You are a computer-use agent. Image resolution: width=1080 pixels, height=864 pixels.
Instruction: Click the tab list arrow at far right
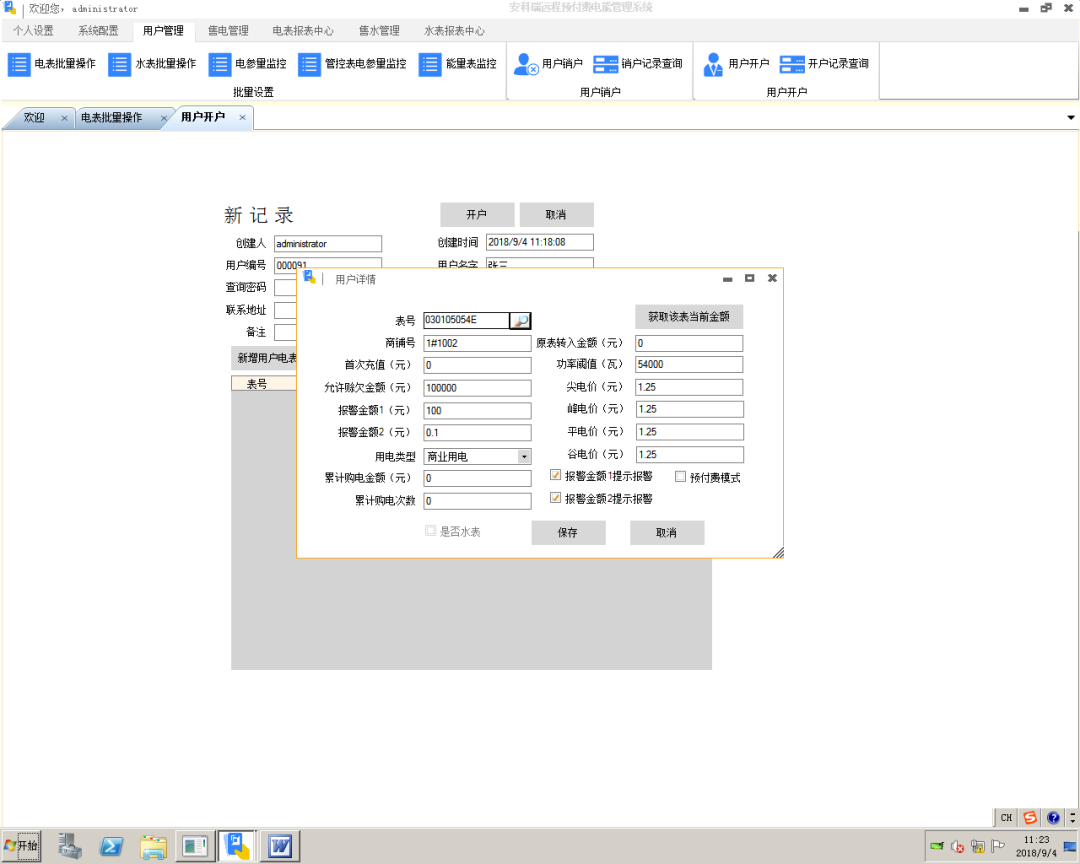click(x=1070, y=117)
